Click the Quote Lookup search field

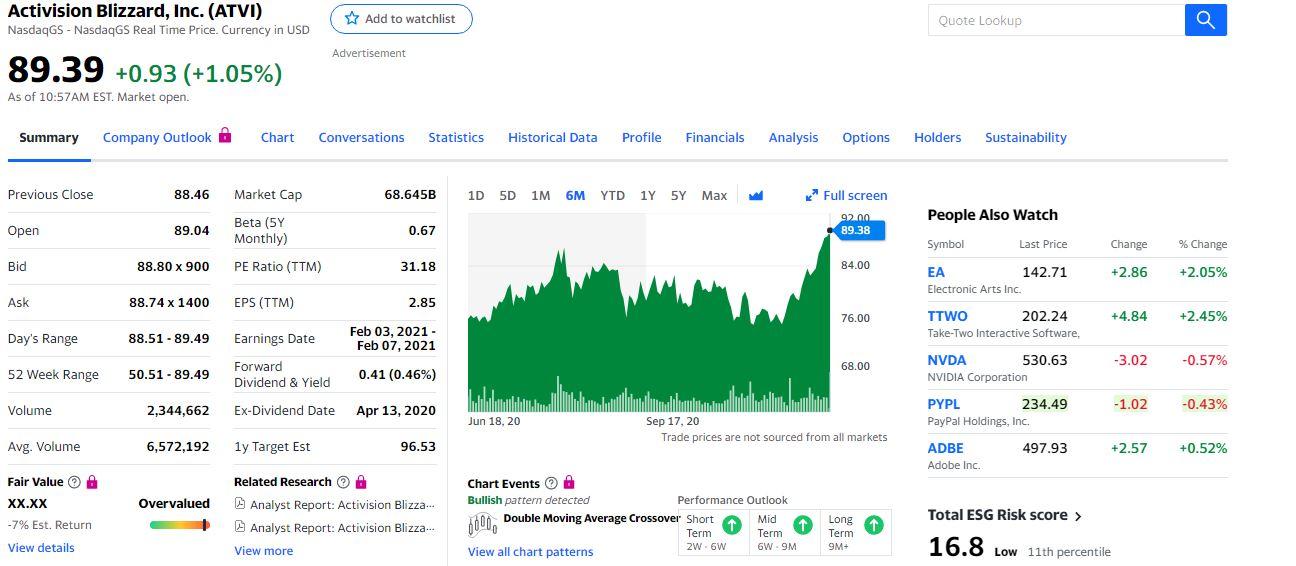coord(1056,20)
